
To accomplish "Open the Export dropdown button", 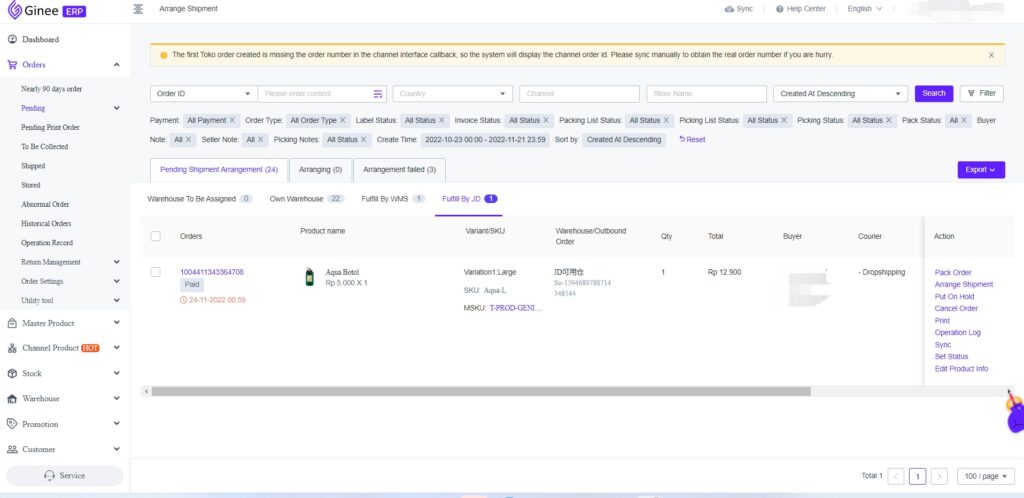I will (981, 170).
